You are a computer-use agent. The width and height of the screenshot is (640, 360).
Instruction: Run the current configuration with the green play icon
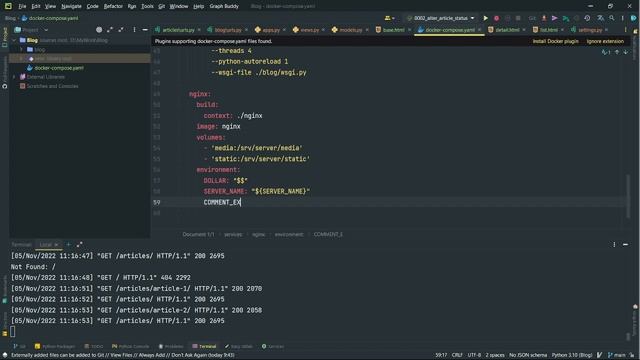click(x=485, y=18)
